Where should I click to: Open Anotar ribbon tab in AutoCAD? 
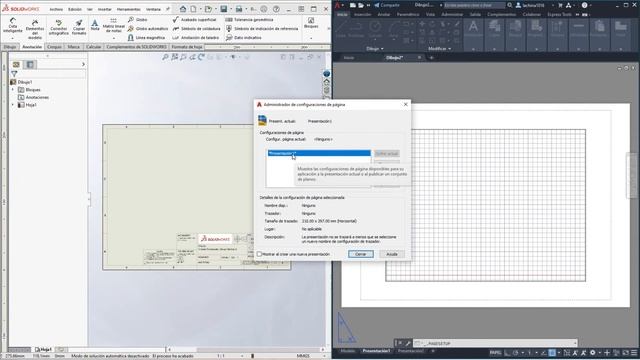click(384, 14)
